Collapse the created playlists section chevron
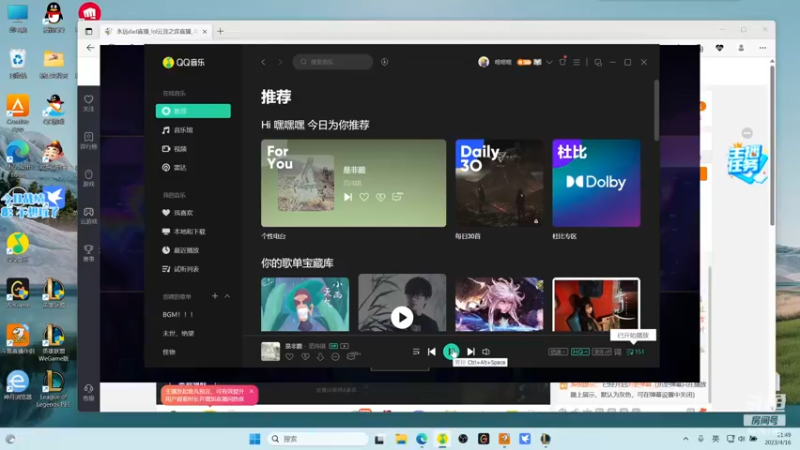Image resolution: width=800 pixels, height=450 pixels. tap(227, 296)
